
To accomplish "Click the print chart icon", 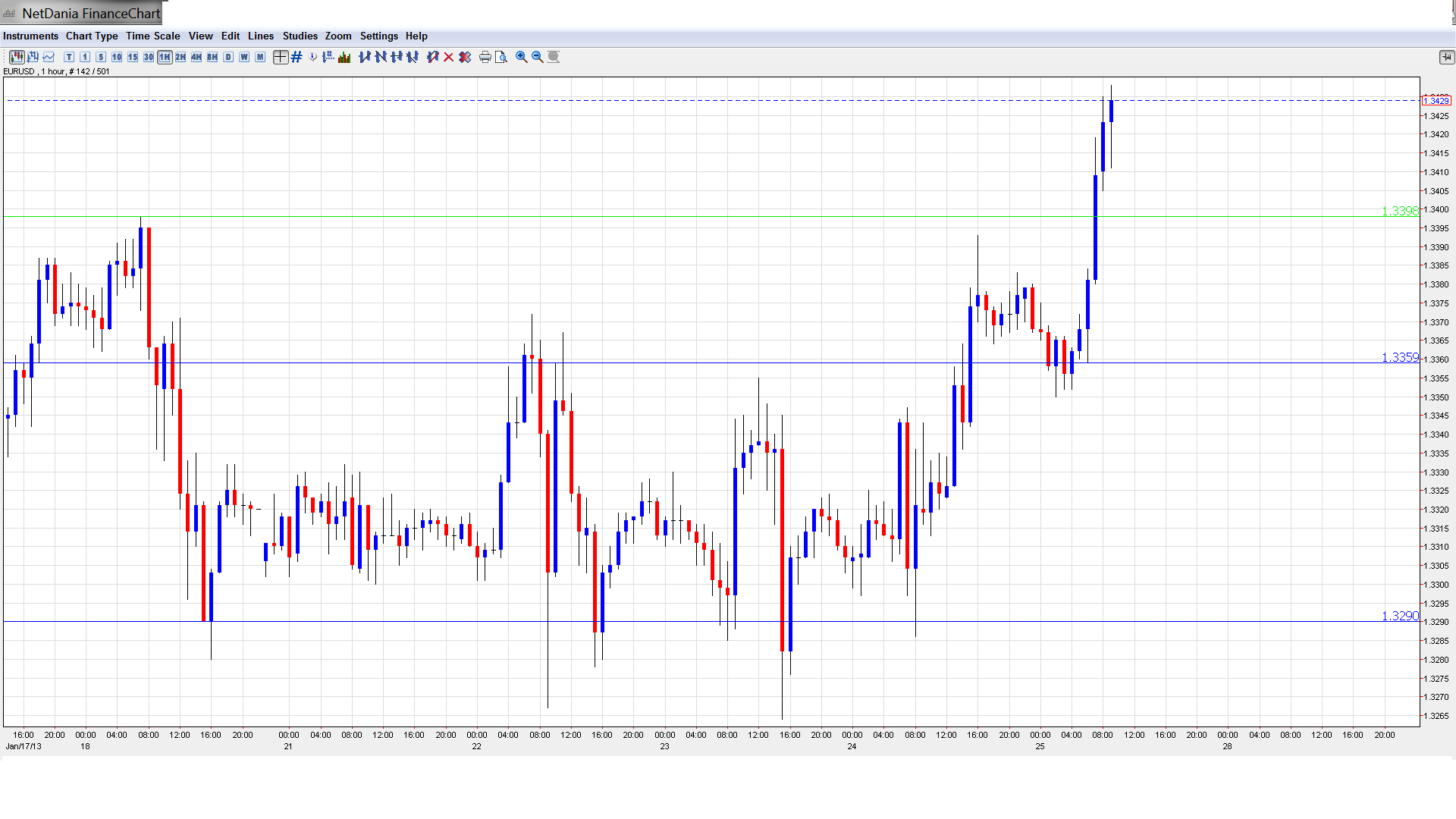I will coord(485,57).
